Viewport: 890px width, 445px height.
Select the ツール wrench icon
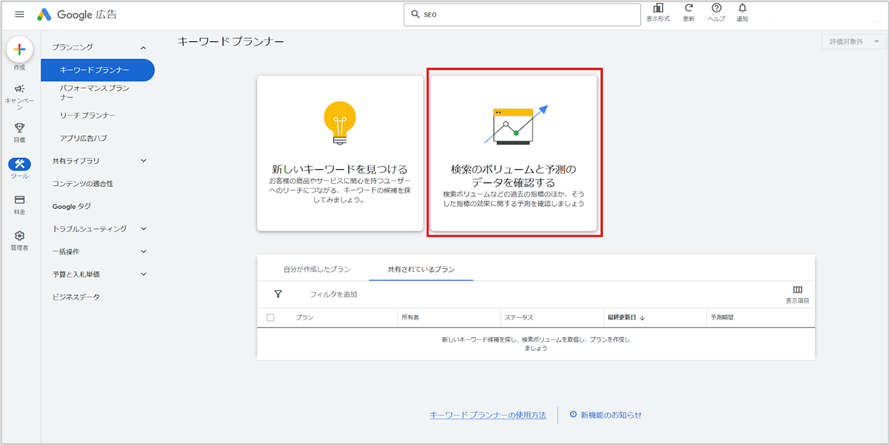(x=19, y=164)
